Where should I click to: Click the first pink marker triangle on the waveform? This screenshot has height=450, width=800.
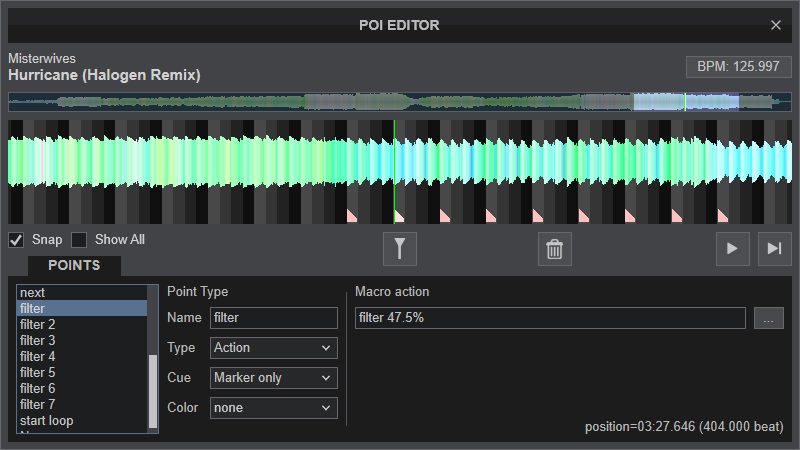352,216
